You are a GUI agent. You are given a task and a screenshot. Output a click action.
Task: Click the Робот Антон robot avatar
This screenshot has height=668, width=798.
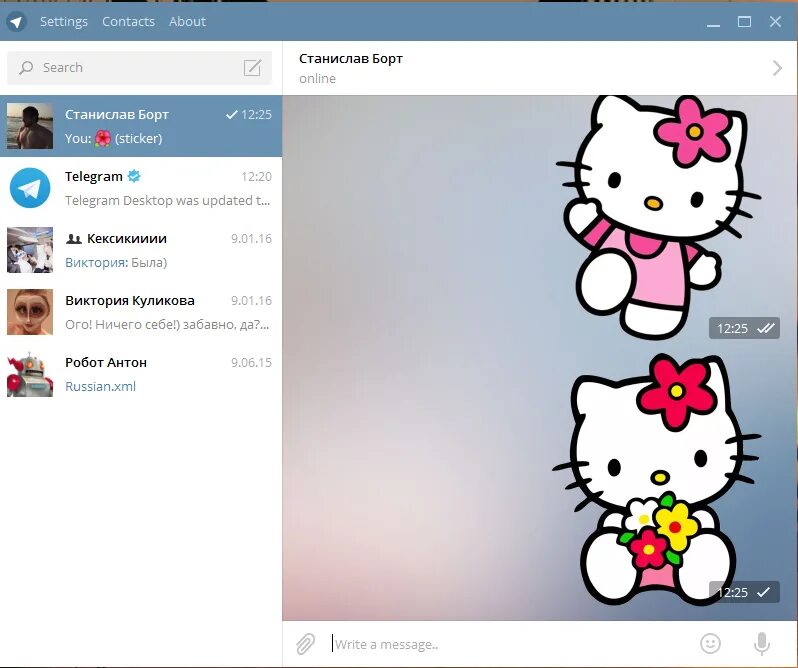[x=30, y=374]
